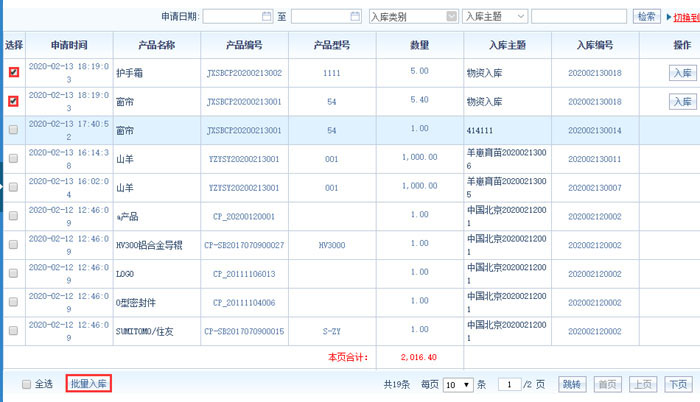Image resolution: width=700 pixels, height=402 pixels.
Task: Click the 切换到 link at top right
Action: point(686,17)
